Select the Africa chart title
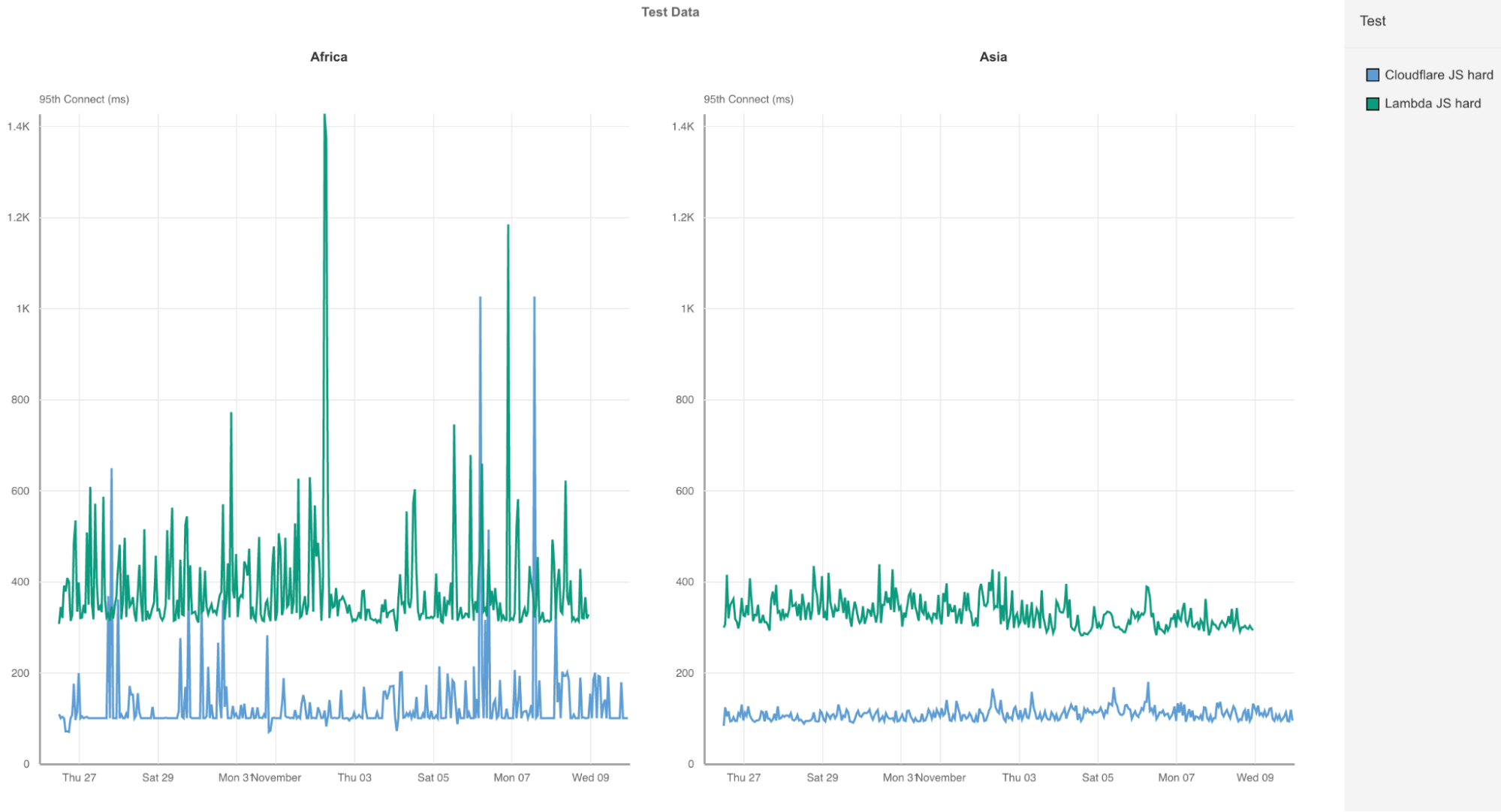Viewport: 1501px width, 812px height. click(329, 57)
